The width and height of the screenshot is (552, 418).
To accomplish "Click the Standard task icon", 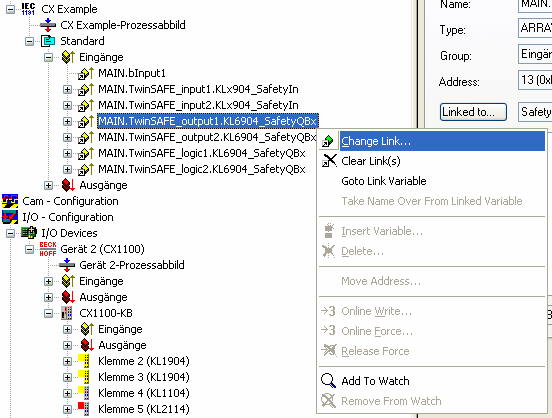I will coord(48,41).
